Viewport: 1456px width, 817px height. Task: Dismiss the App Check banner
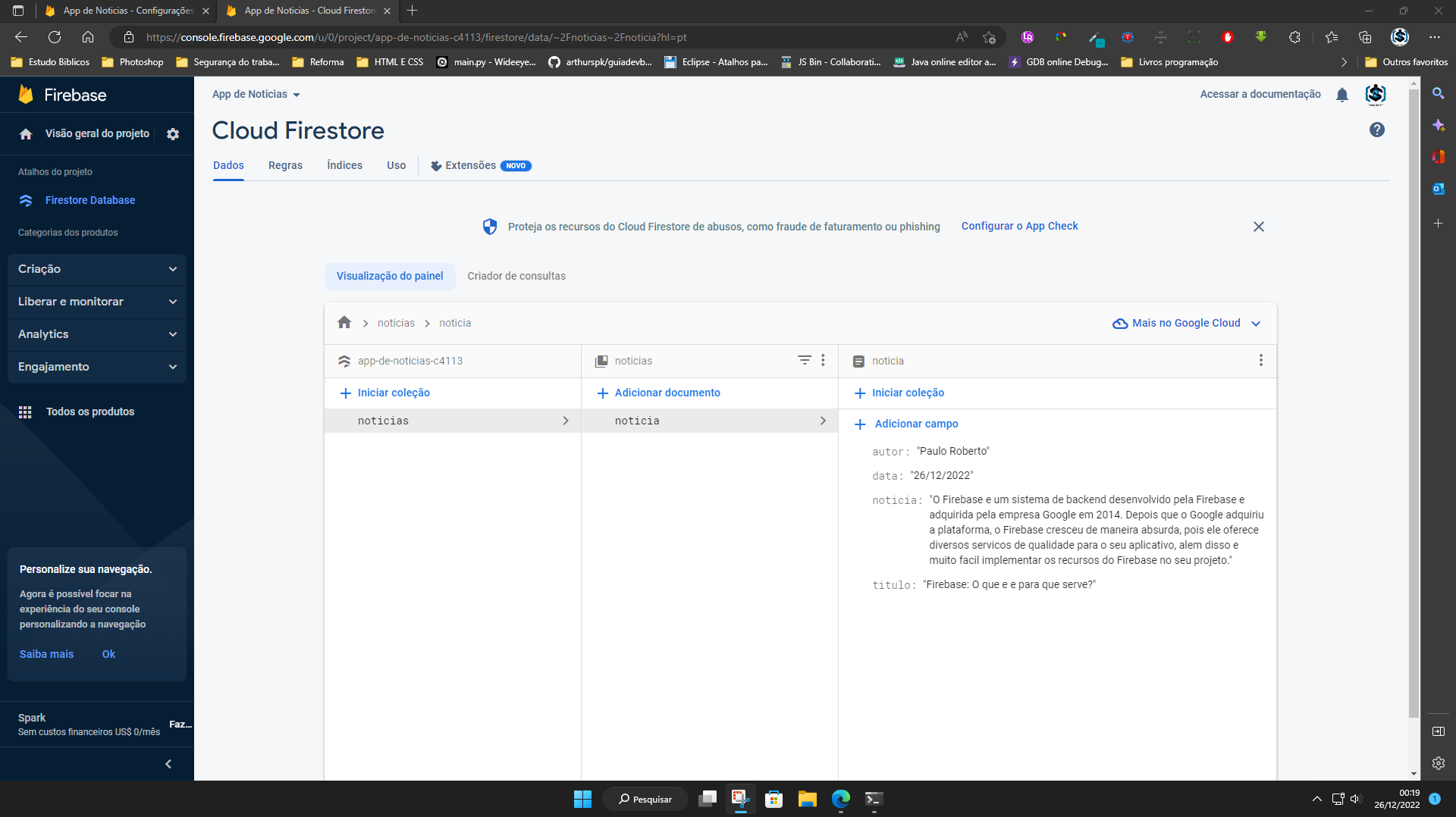(x=1259, y=226)
